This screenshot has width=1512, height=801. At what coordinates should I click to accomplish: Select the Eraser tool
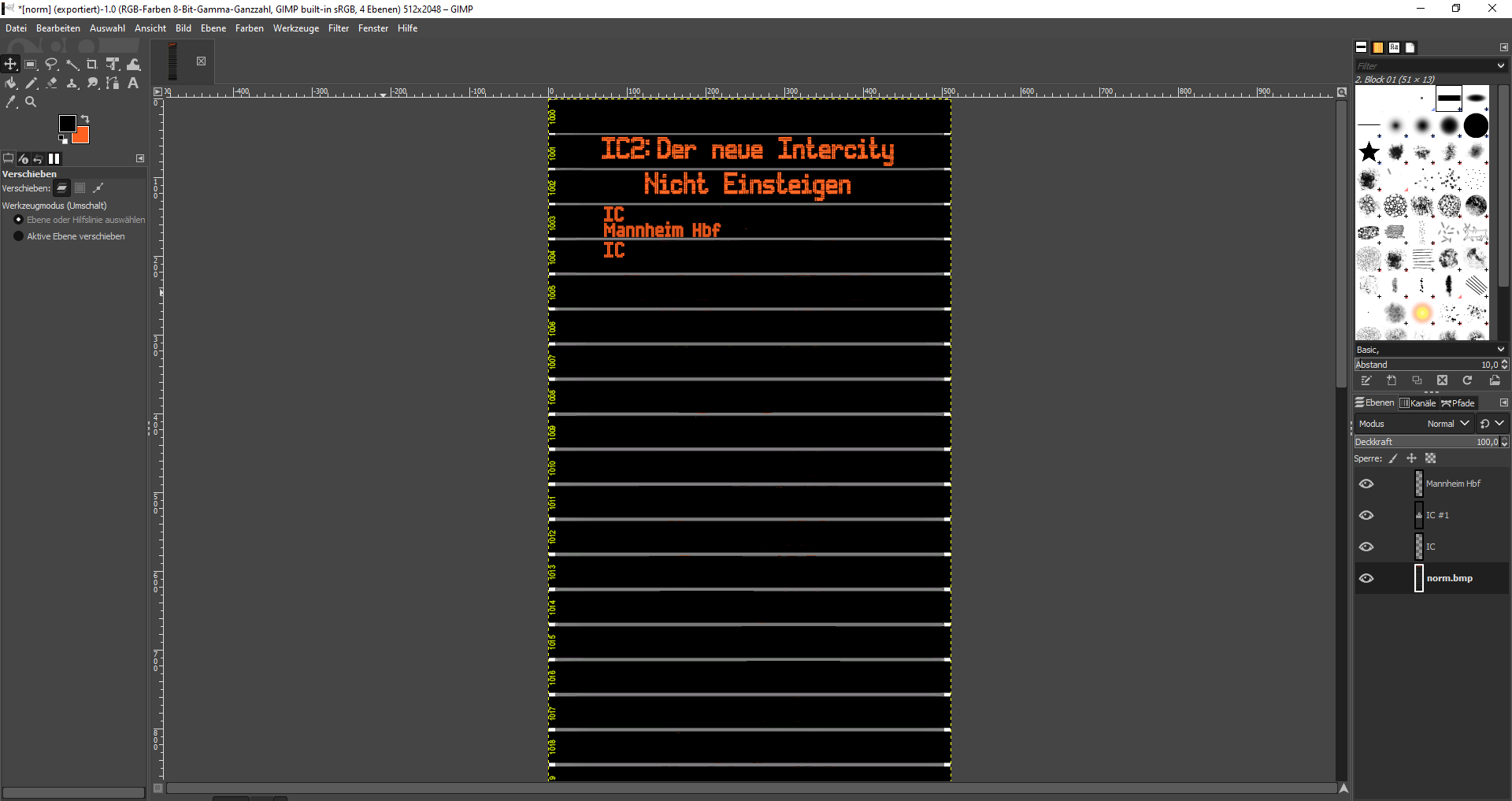(52, 83)
